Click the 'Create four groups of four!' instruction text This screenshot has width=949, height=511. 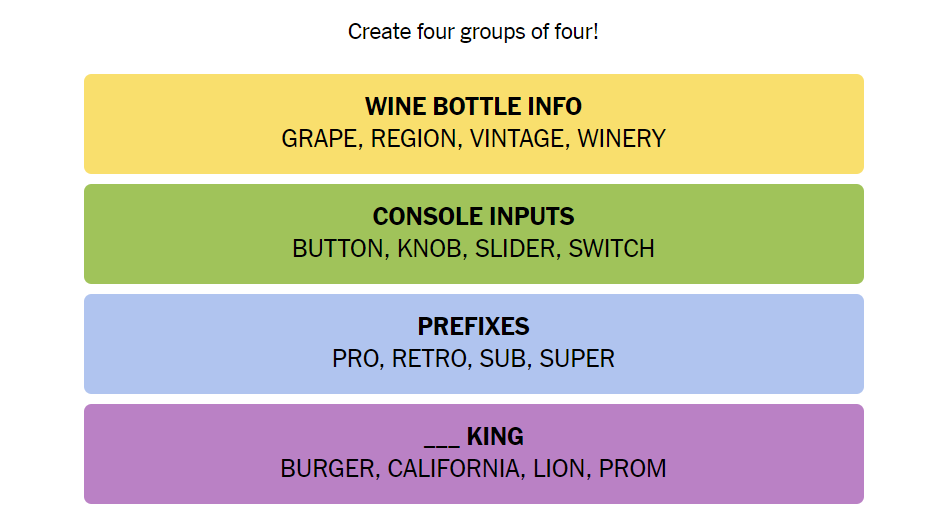[x=473, y=32]
